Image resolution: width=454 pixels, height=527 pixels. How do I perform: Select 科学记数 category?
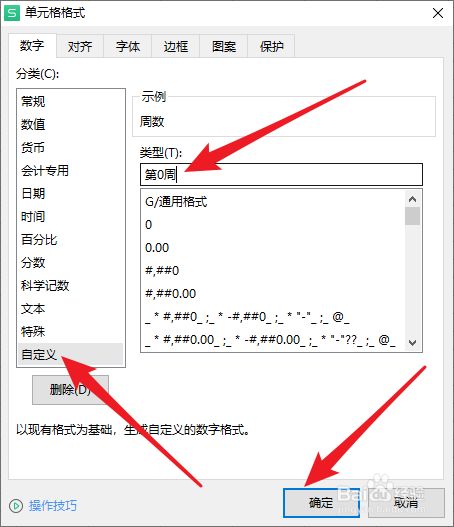coord(71,285)
